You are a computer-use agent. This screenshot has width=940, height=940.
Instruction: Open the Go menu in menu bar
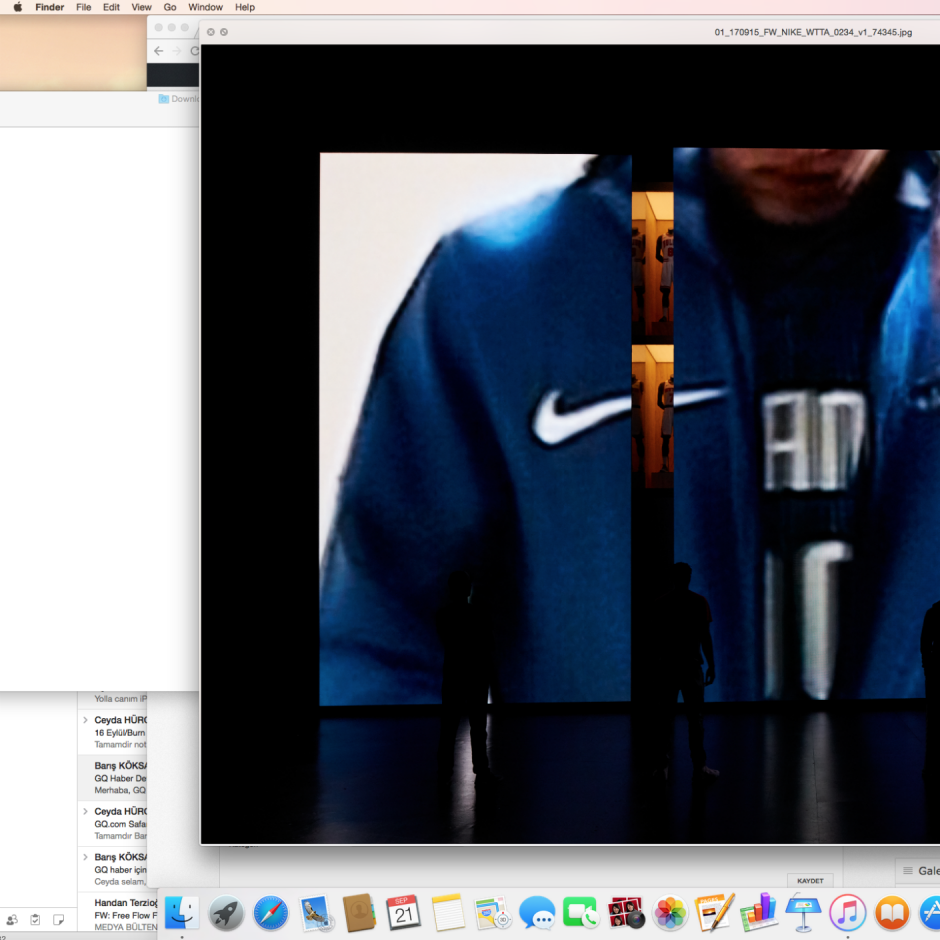point(170,7)
